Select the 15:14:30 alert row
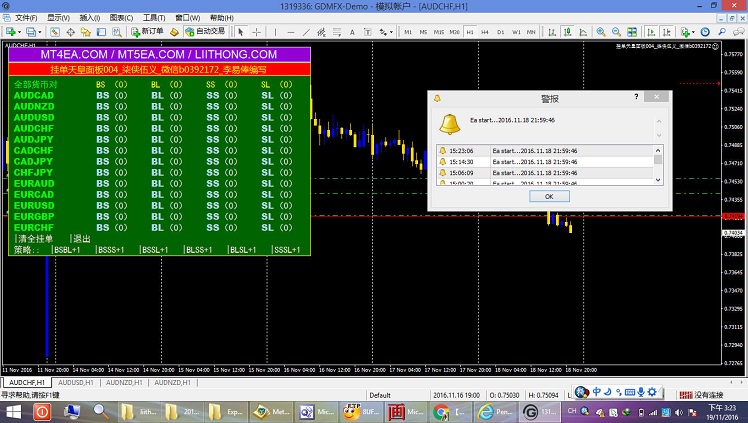 coord(545,162)
